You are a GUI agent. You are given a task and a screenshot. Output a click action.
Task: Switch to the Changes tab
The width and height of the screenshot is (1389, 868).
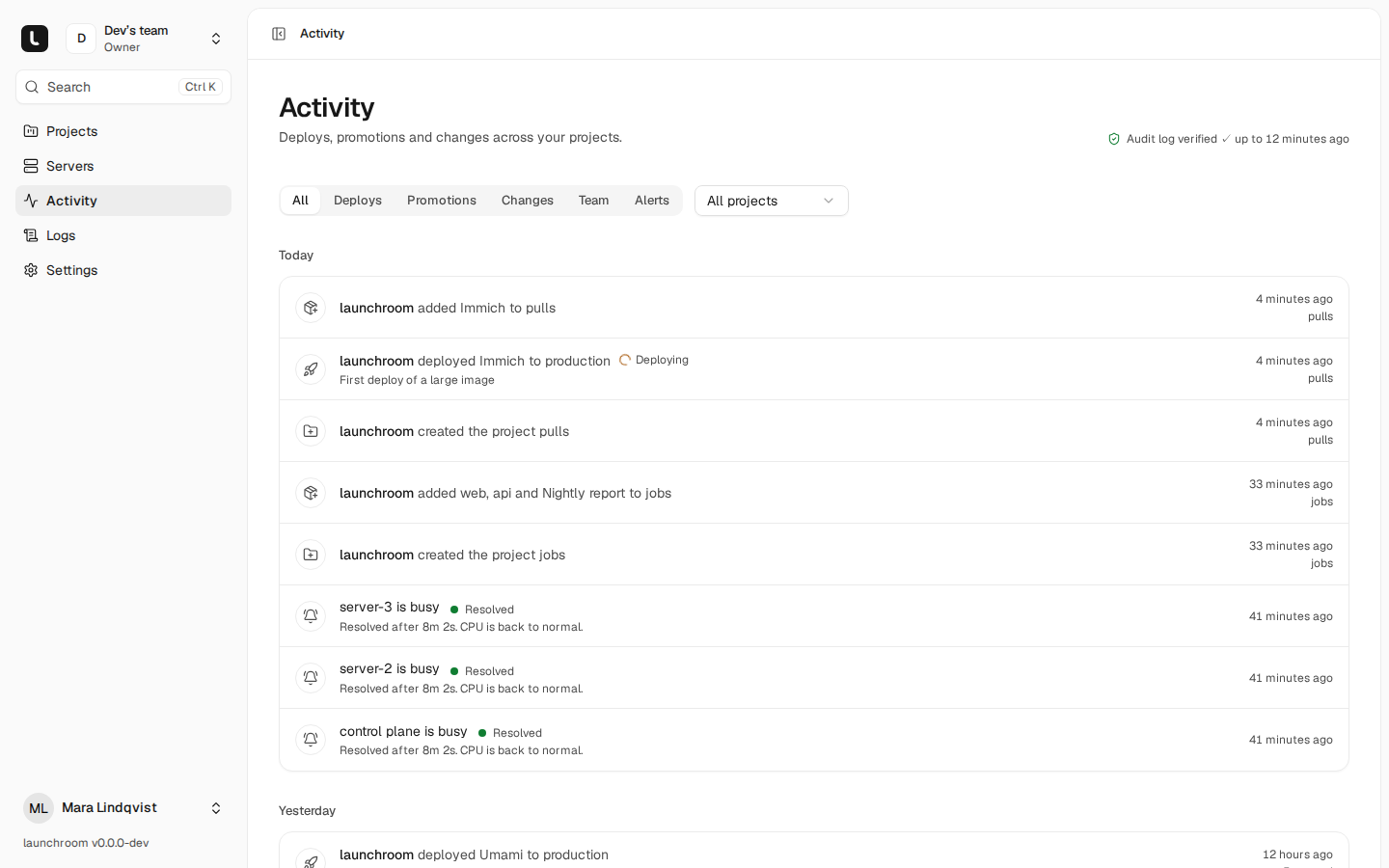528,201
